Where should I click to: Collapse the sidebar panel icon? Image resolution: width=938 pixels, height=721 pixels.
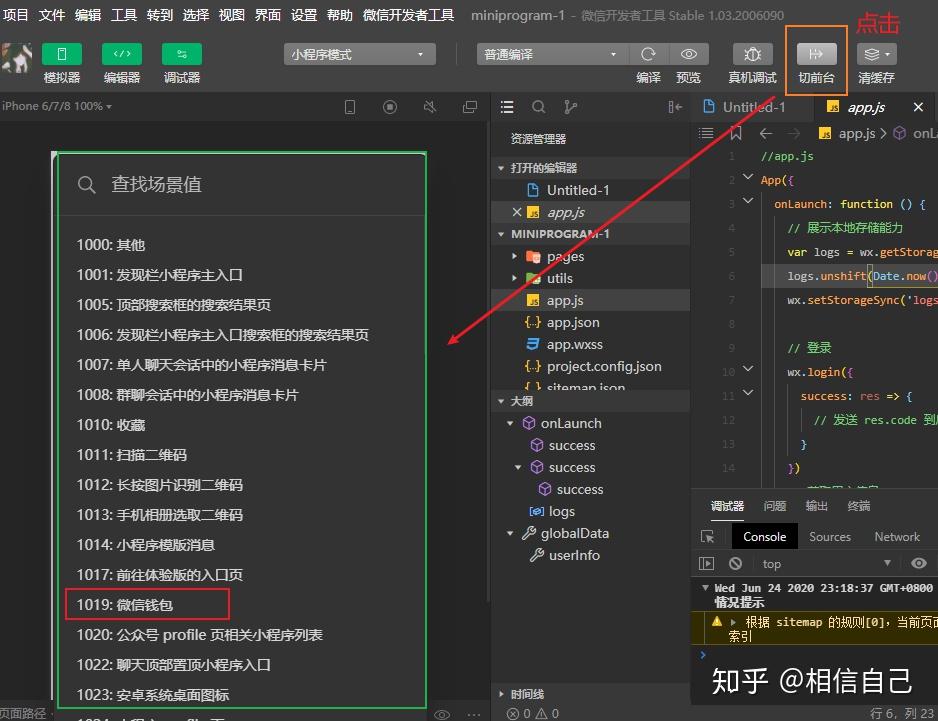pyautogui.click(x=675, y=107)
